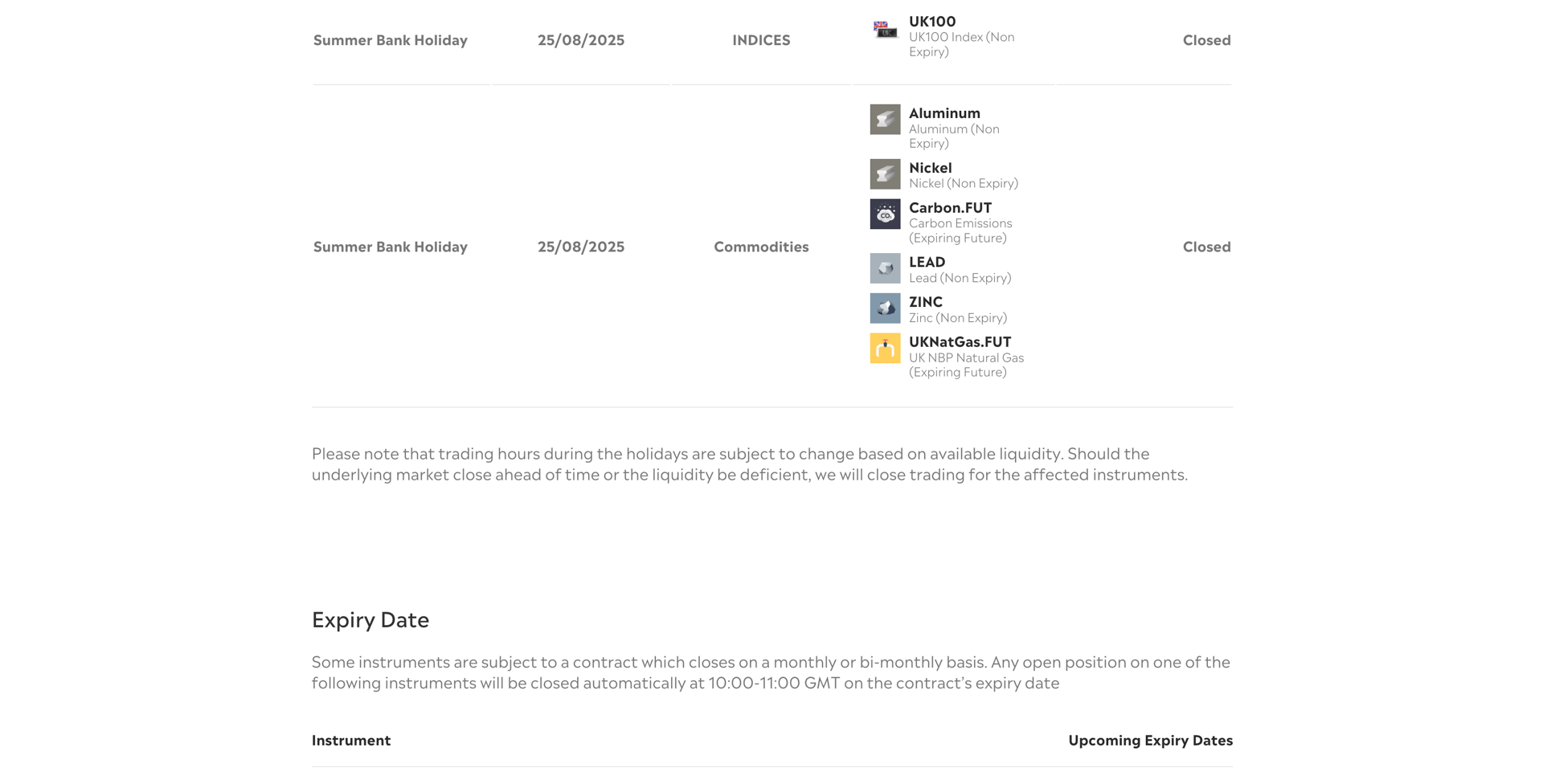Select the LEAD instrument name
Image resolution: width=1543 pixels, height=784 pixels.
927,262
